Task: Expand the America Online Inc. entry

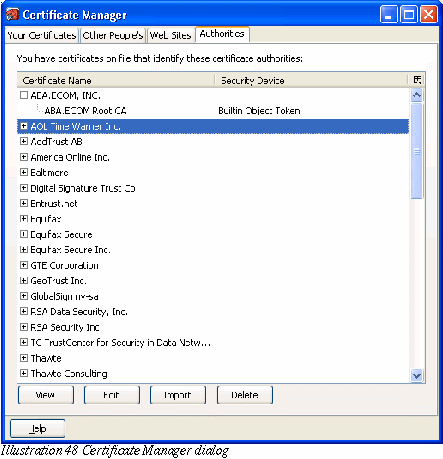Action: click(24, 157)
